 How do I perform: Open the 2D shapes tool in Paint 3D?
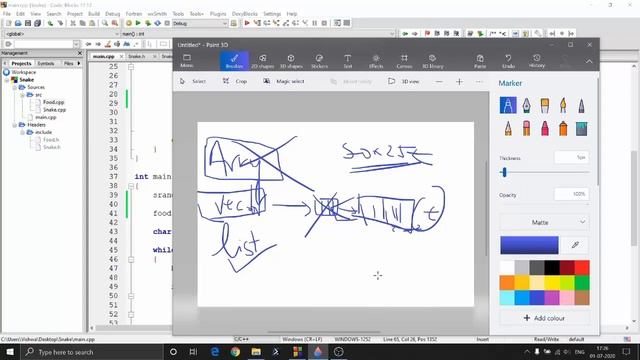pyautogui.click(x=262, y=61)
